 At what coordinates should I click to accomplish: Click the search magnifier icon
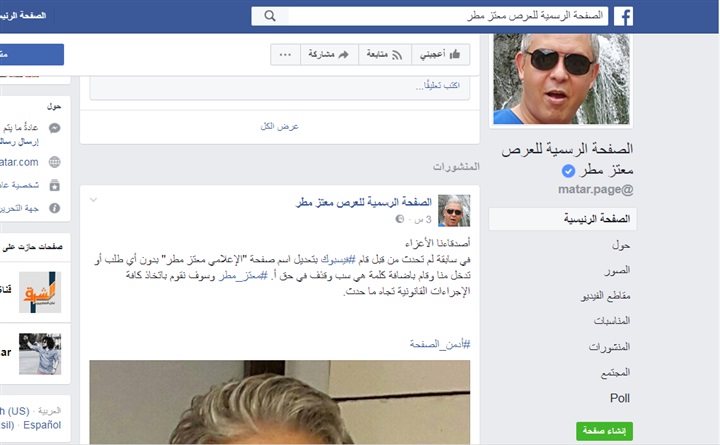270,16
